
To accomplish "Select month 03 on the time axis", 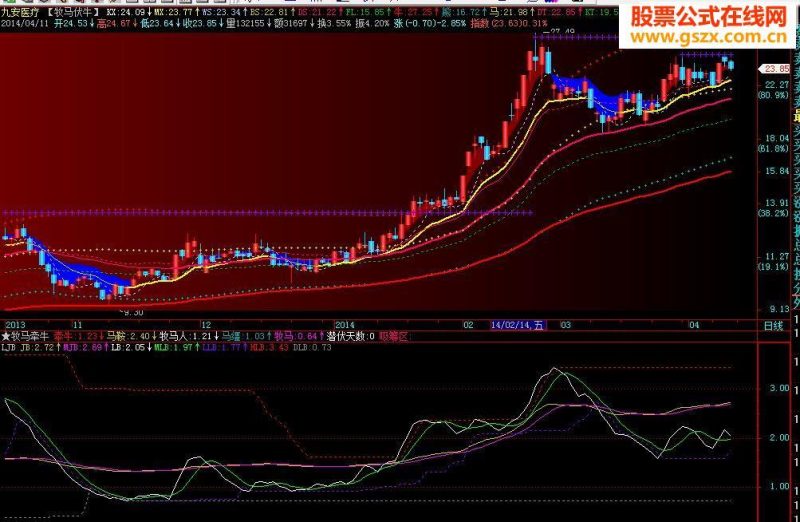I will click(566, 325).
